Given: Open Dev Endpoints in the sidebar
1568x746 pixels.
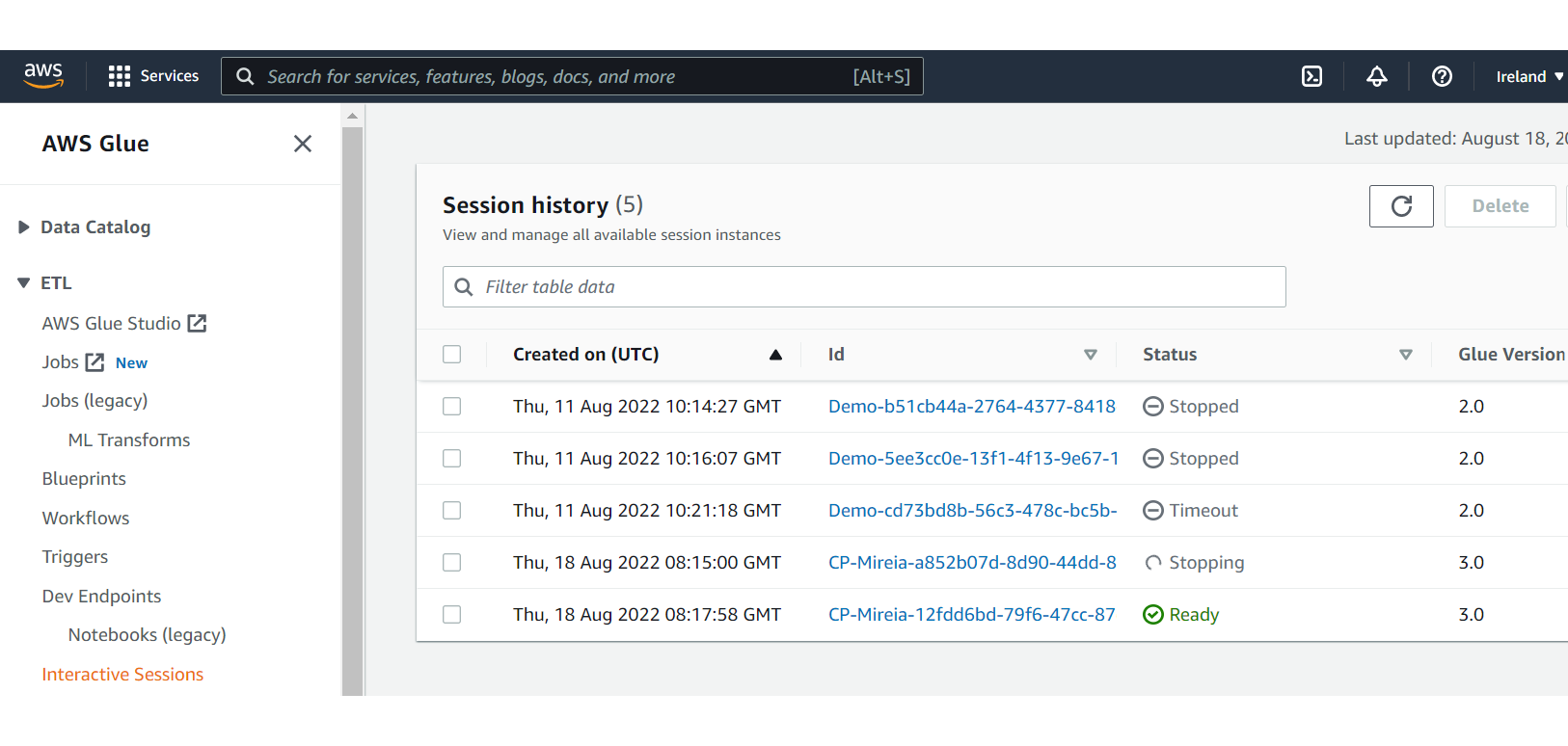Looking at the screenshot, I should [101, 597].
